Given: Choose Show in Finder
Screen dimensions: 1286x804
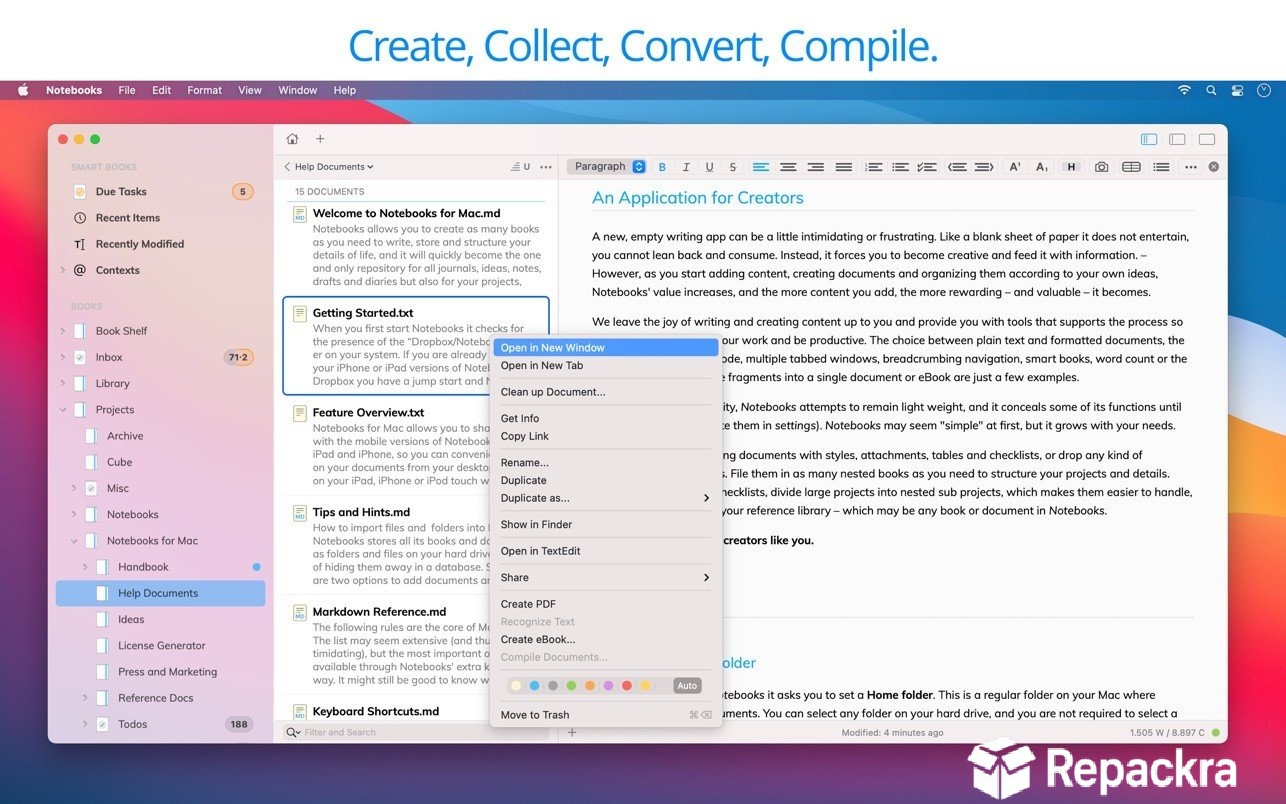Looking at the screenshot, I should point(606,524).
